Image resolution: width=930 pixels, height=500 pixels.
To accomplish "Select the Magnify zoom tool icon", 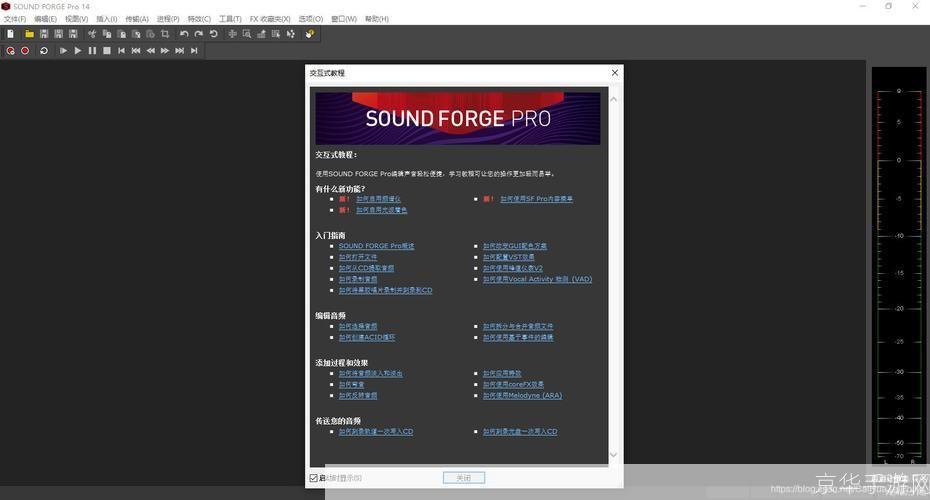I will (x=247, y=34).
